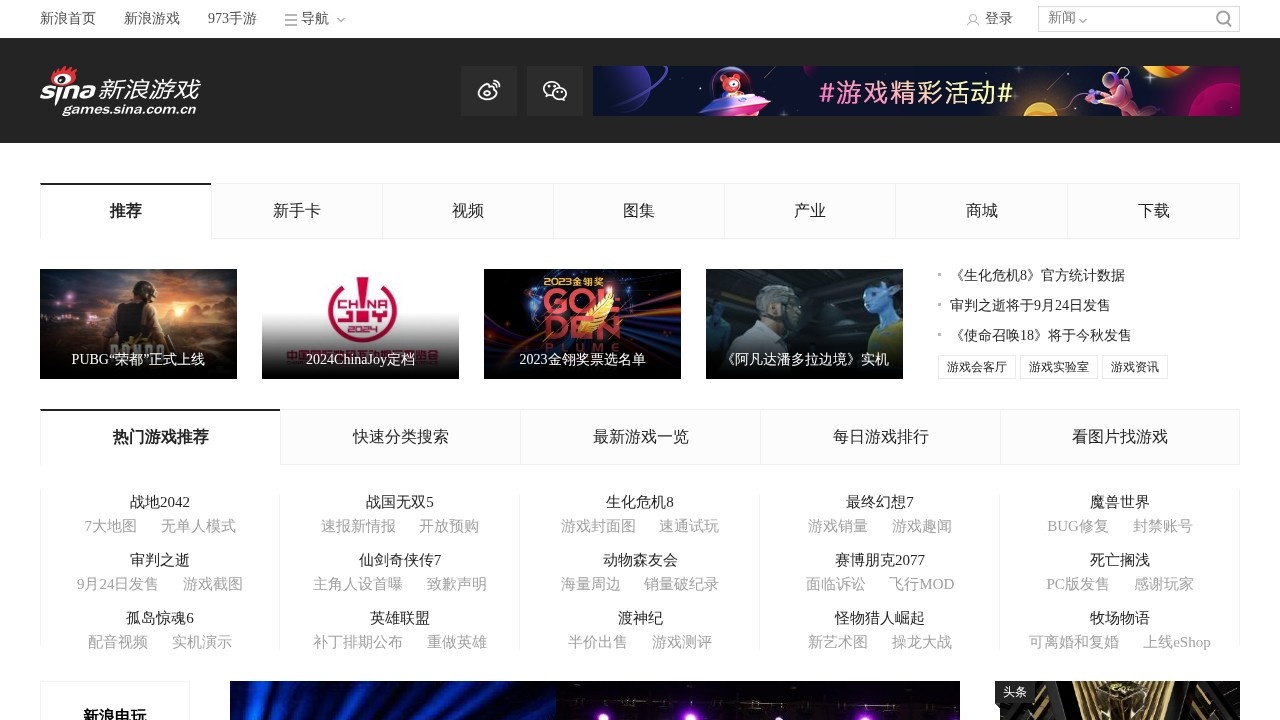1280x720 pixels.
Task: Open the 怪物猎人崛起 game link
Action: [880, 618]
